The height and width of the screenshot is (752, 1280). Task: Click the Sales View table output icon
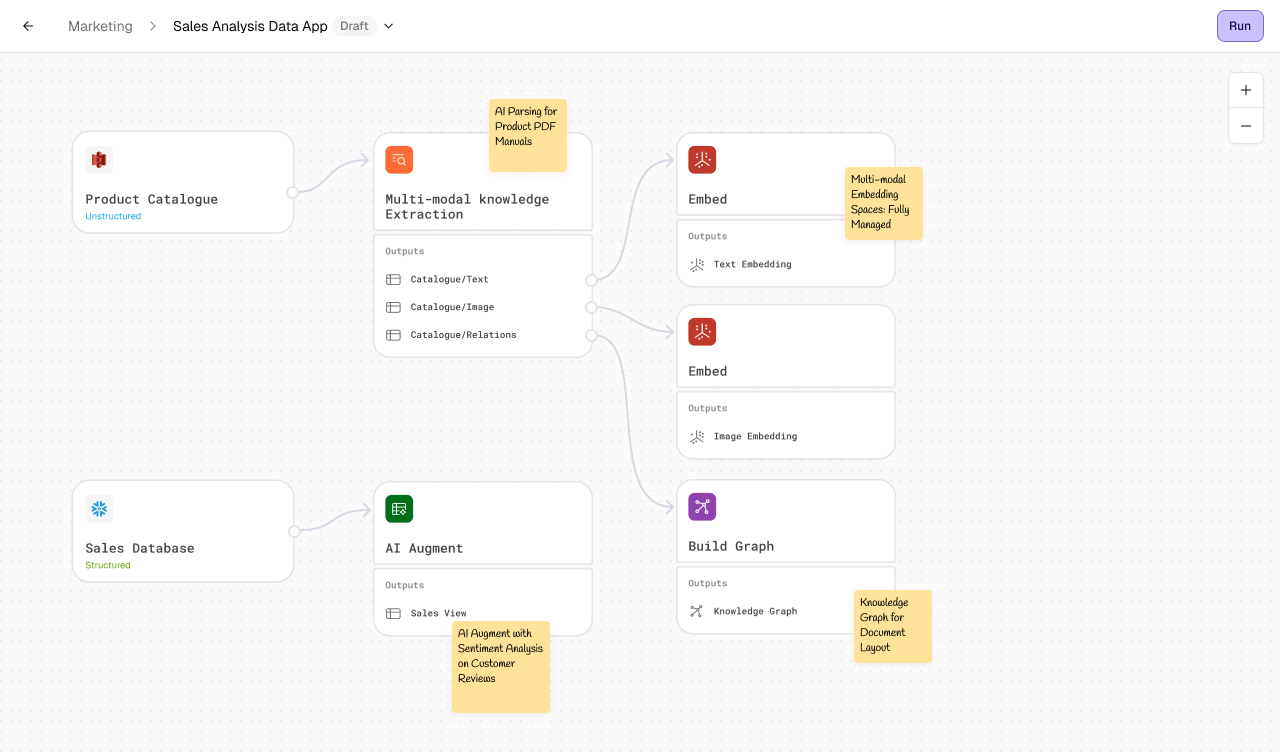pyautogui.click(x=393, y=612)
